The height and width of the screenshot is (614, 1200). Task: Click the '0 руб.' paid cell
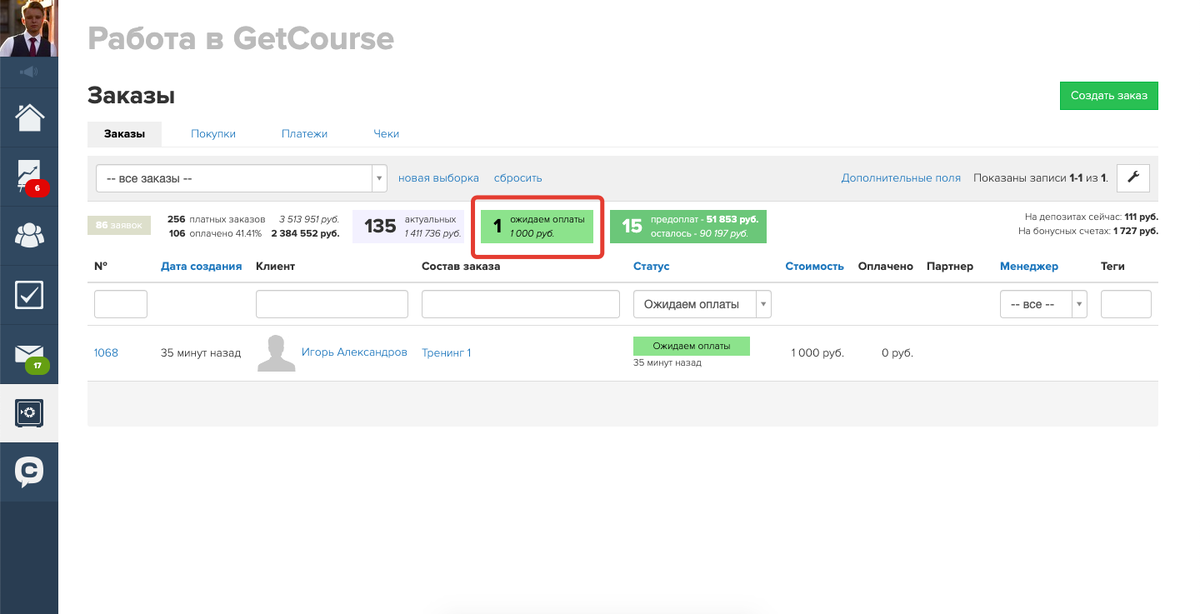pyautogui.click(x=897, y=353)
